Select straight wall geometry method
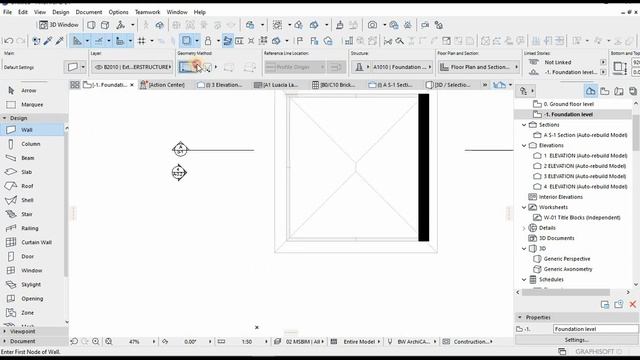Image resolution: width=640 pixels, height=360 pixels. coord(187,67)
